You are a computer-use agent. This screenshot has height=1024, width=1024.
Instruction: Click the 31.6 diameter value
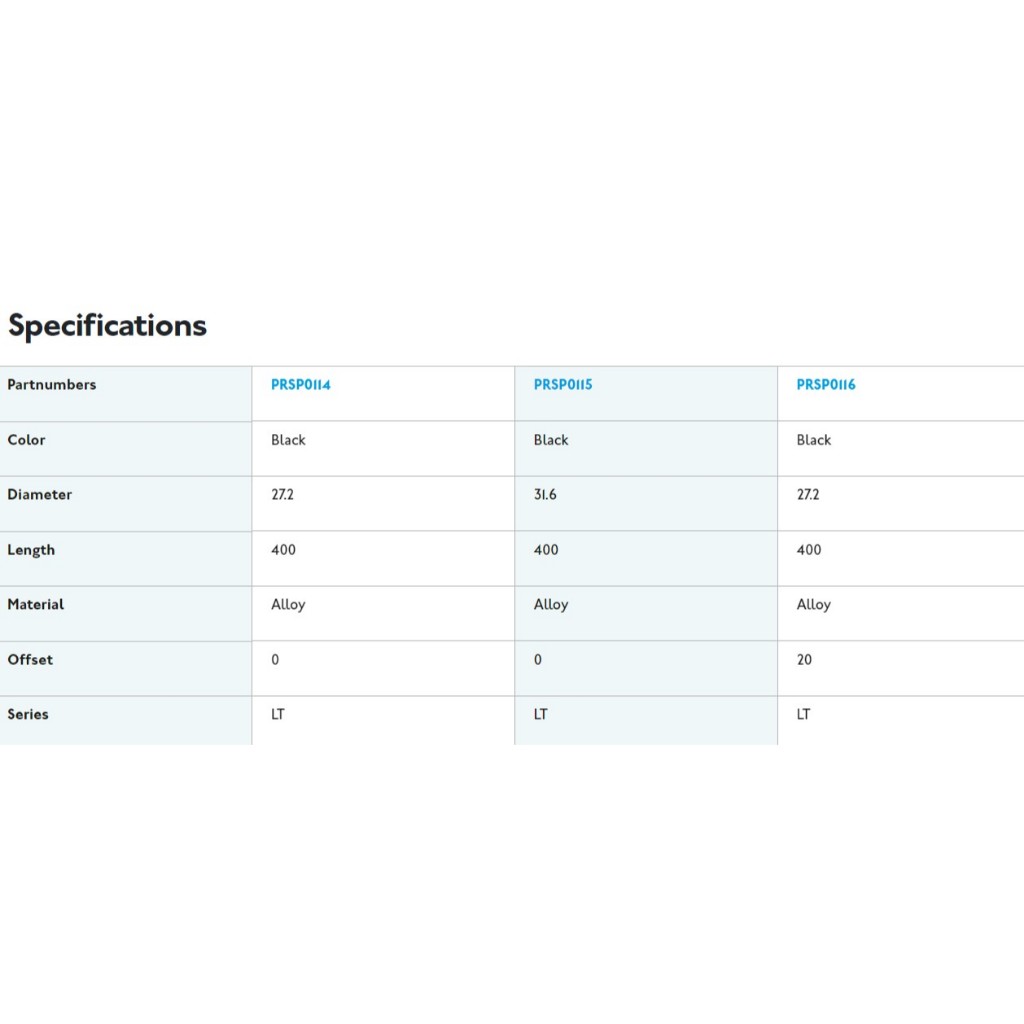pos(545,495)
